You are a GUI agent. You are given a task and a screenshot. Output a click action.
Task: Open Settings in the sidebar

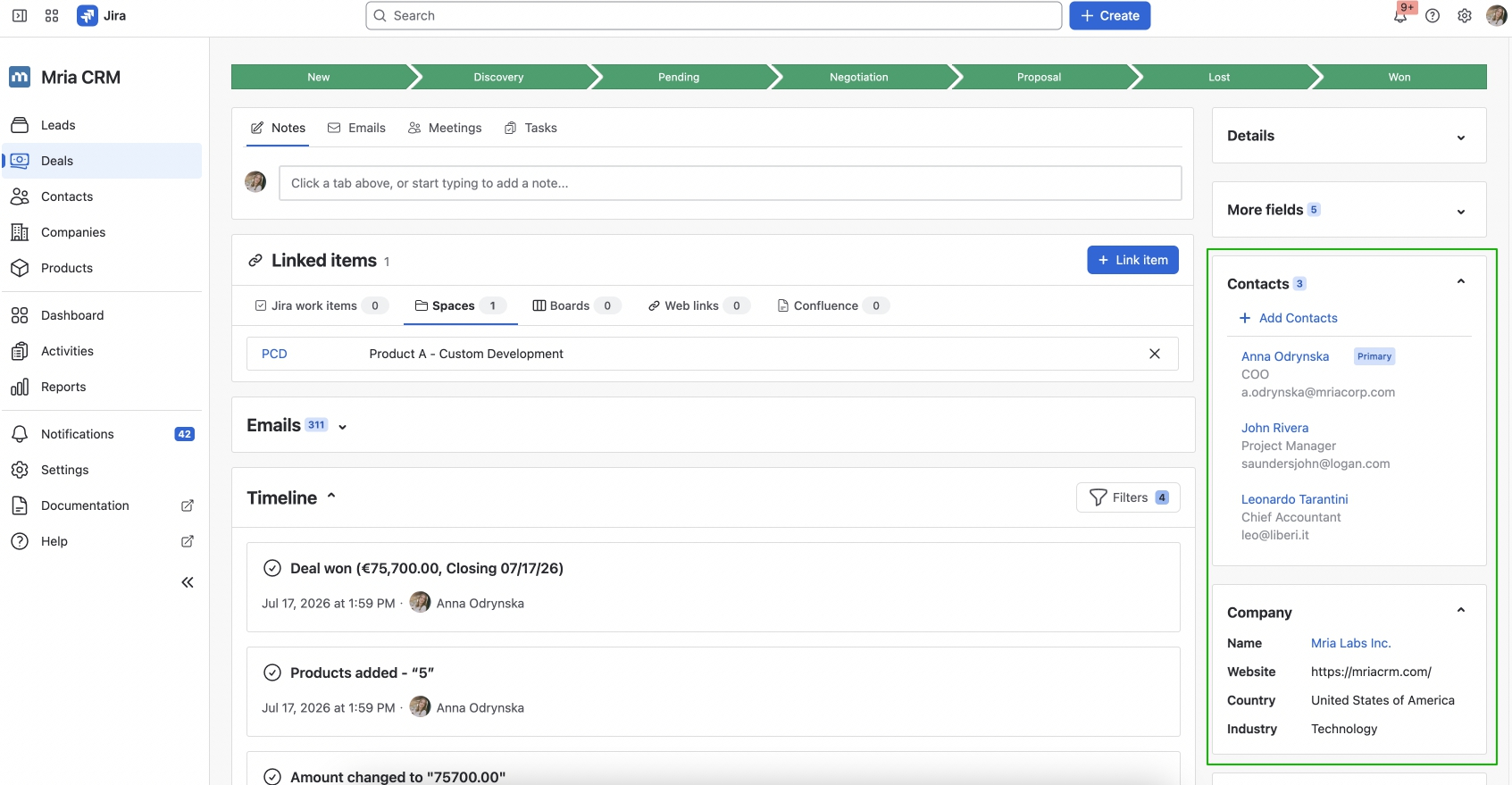(102, 470)
